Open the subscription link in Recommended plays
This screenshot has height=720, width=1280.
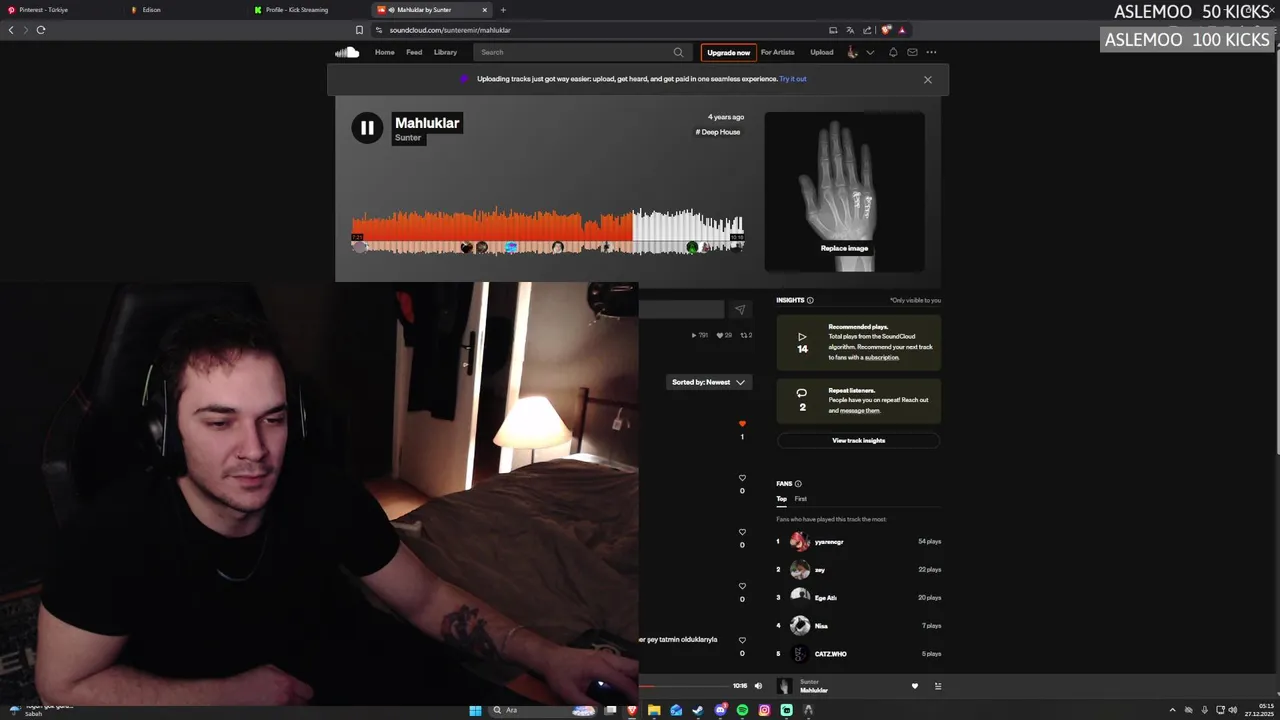(882, 357)
